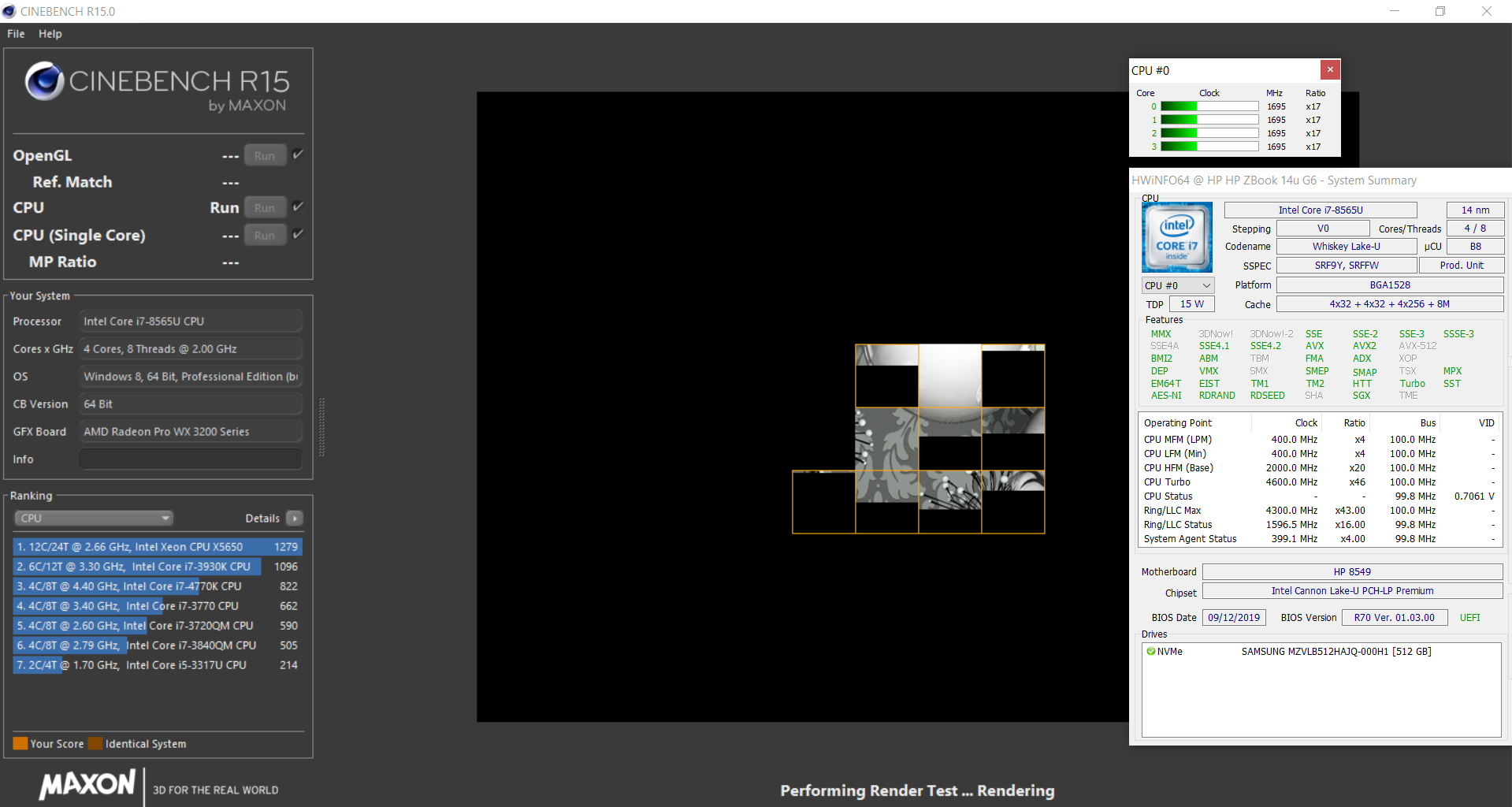Click the Intel Cannon Lake-U chipset field
Viewport: 1512px width, 807px height.
point(1352,591)
